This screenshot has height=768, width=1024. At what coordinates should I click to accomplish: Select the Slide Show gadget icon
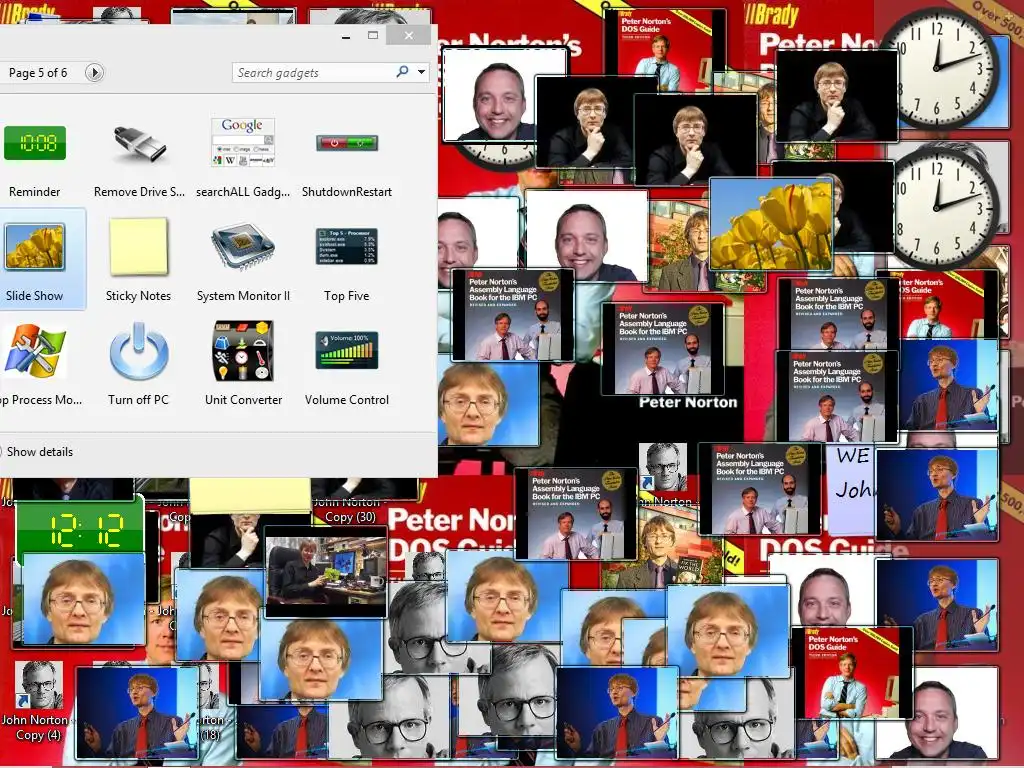[35, 247]
